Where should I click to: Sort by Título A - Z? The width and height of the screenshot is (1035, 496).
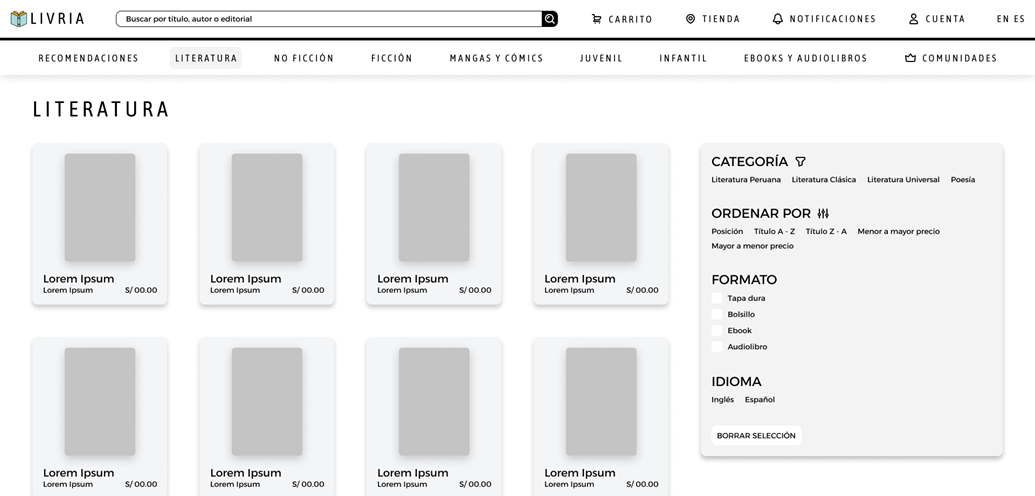[x=774, y=231]
